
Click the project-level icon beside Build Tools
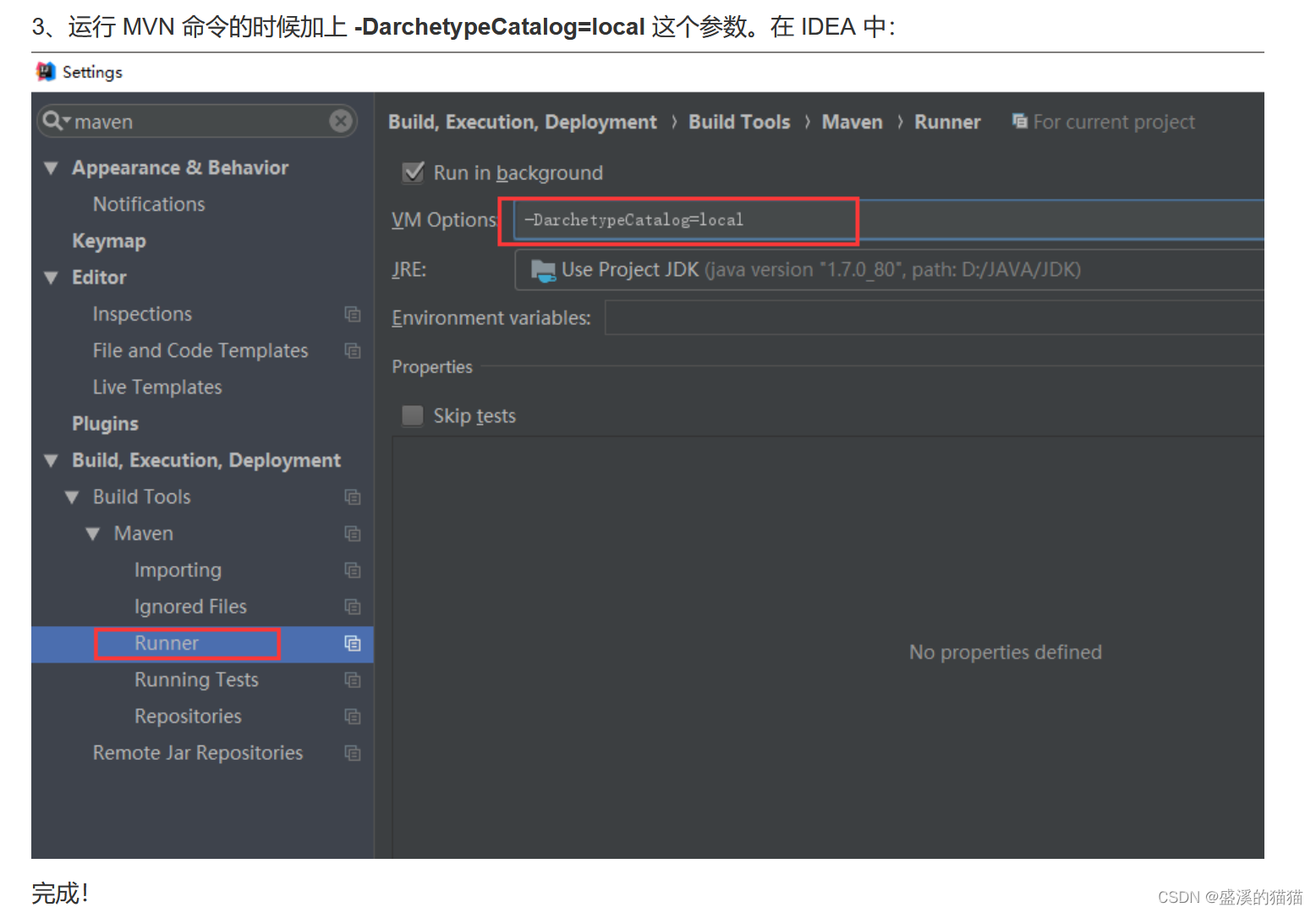coord(353,497)
